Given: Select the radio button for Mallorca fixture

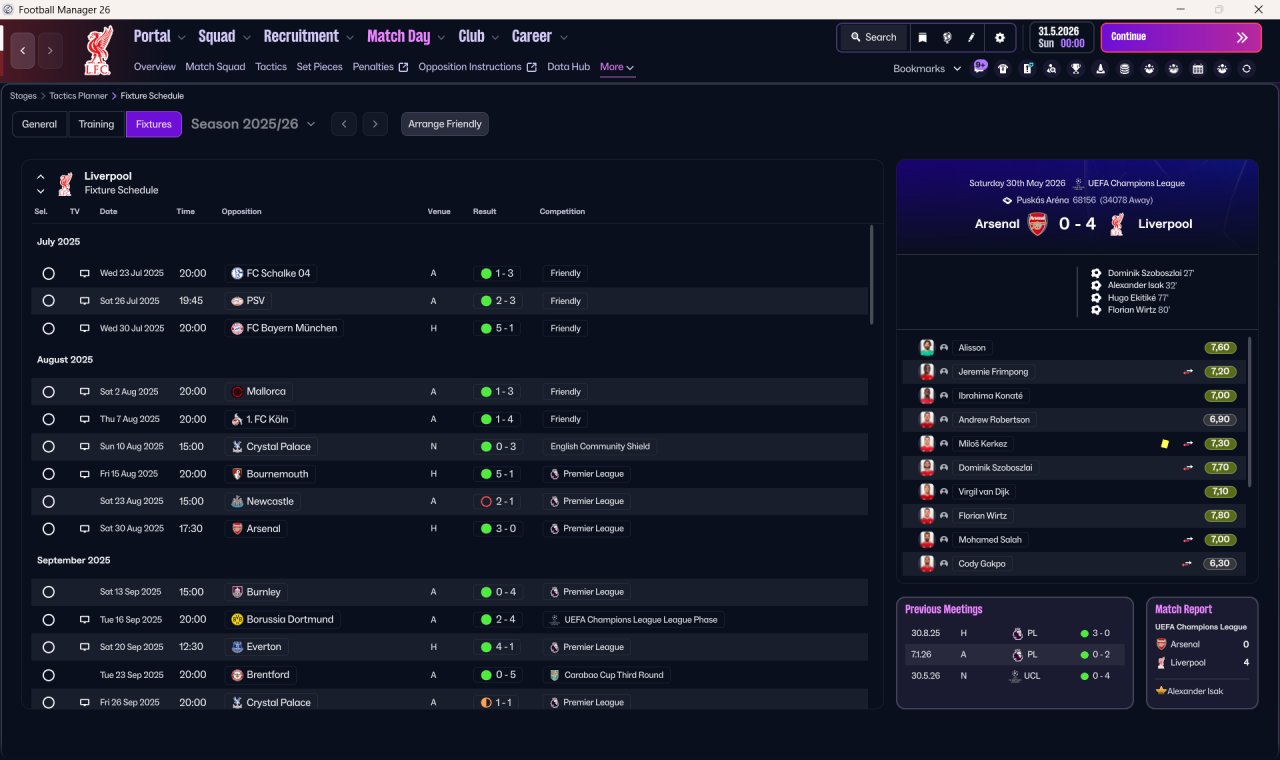Looking at the screenshot, I should [48, 392].
